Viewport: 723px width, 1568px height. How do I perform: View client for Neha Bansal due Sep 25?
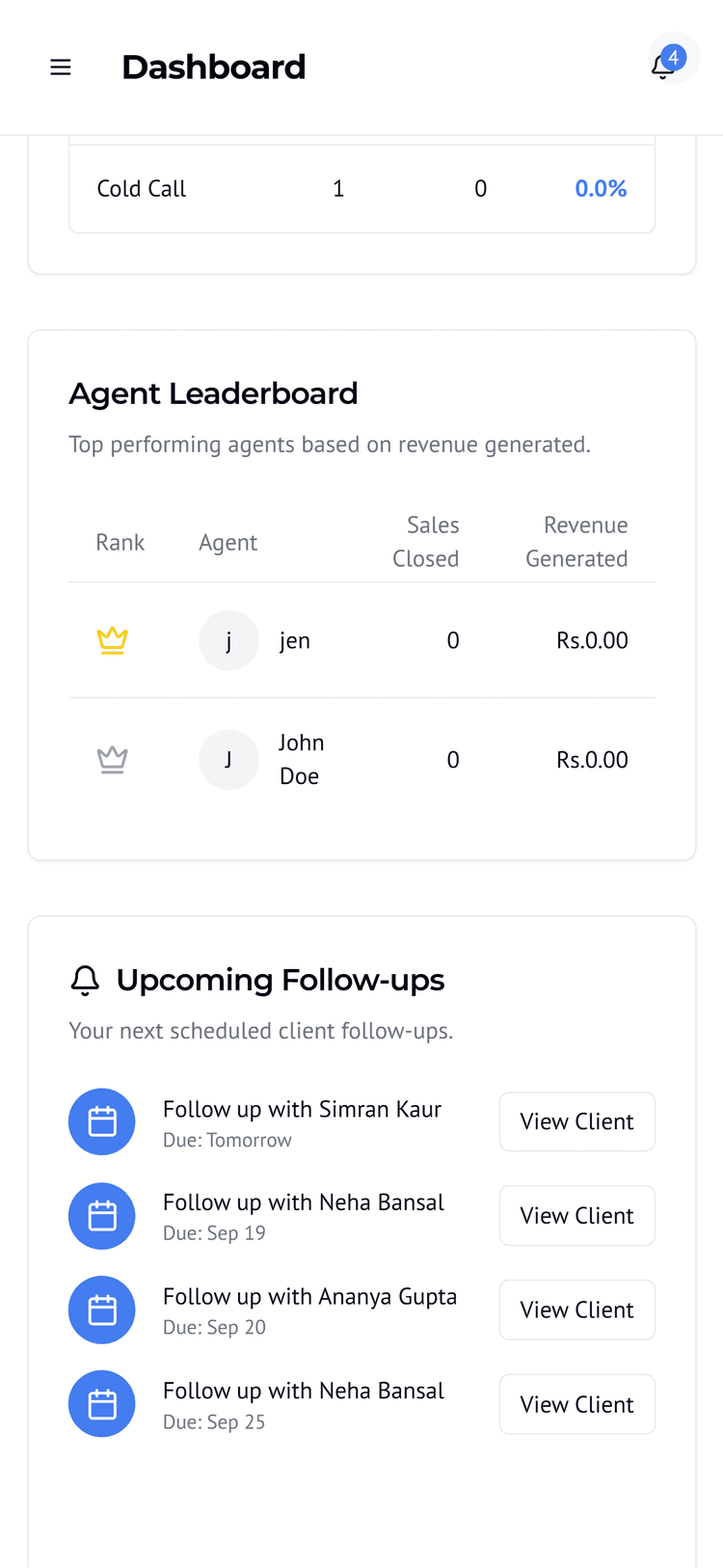tap(576, 1404)
